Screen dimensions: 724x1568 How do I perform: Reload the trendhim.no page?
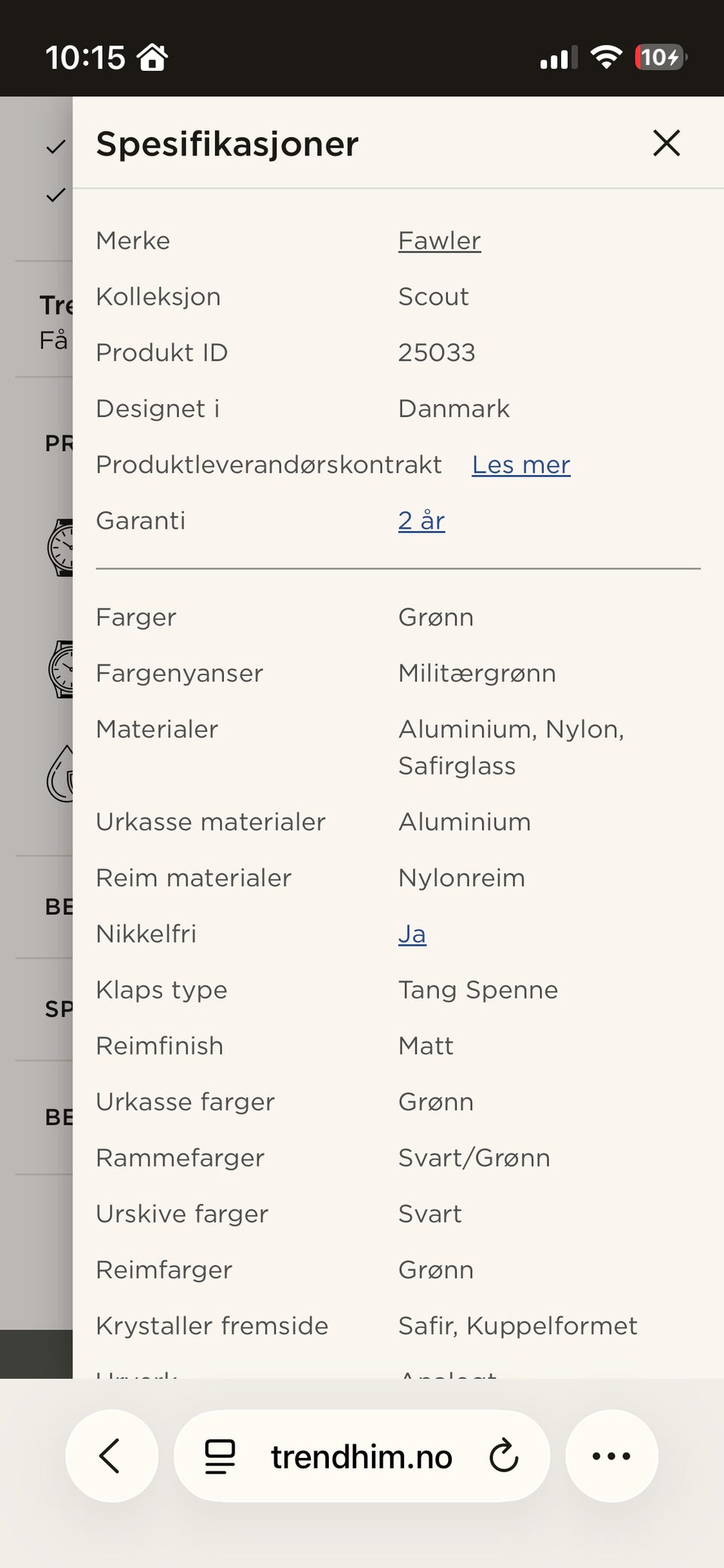503,1456
